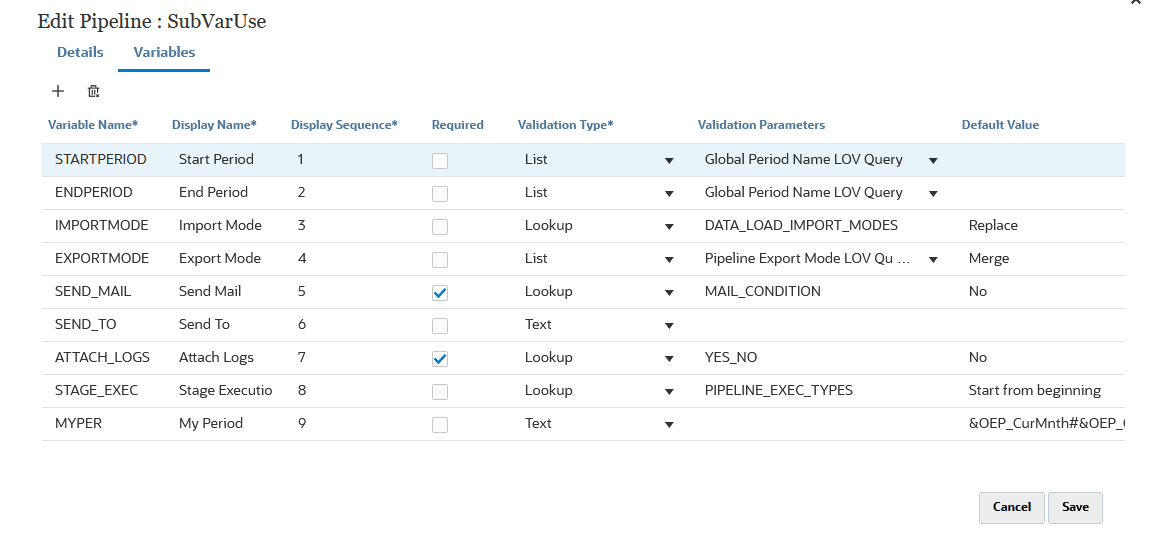Click the Display Sequence column header
The height and width of the screenshot is (539, 1150).
click(344, 125)
